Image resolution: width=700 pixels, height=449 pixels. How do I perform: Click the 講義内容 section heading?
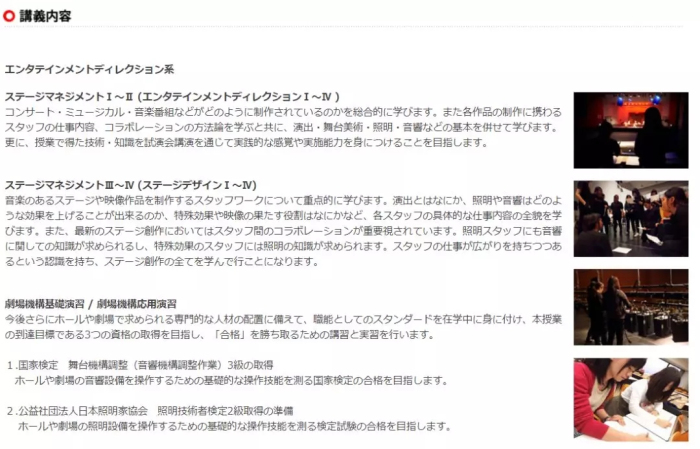click(x=45, y=16)
